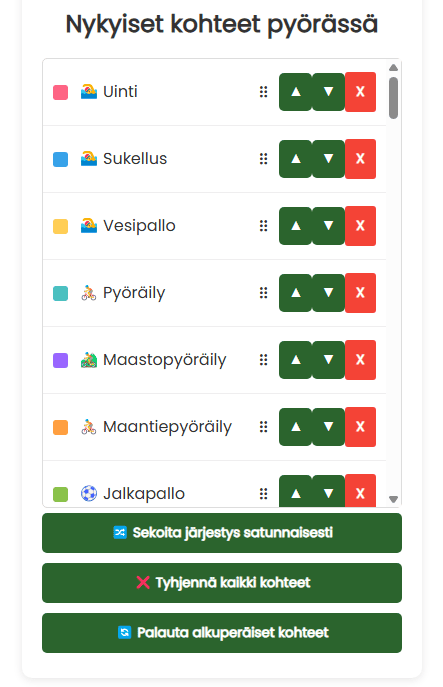Click drag handle next to Pyöräily
This screenshot has width=443, height=687.
click(263, 293)
